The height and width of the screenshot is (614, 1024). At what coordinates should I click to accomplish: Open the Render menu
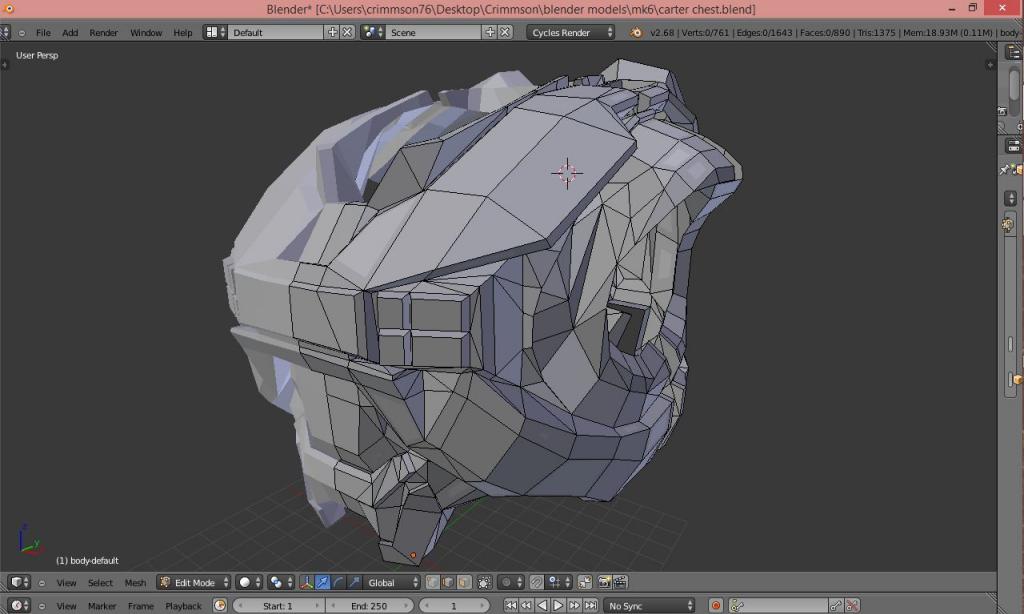click(x=103, y=33)
